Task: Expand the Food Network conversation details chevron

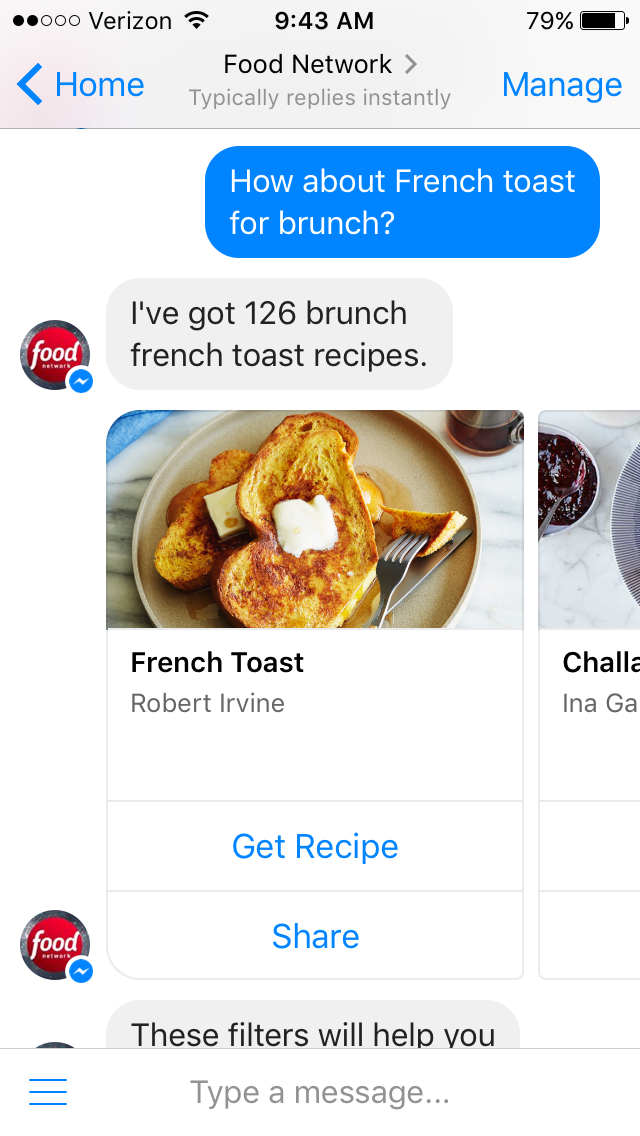Action: coord(410,64)
